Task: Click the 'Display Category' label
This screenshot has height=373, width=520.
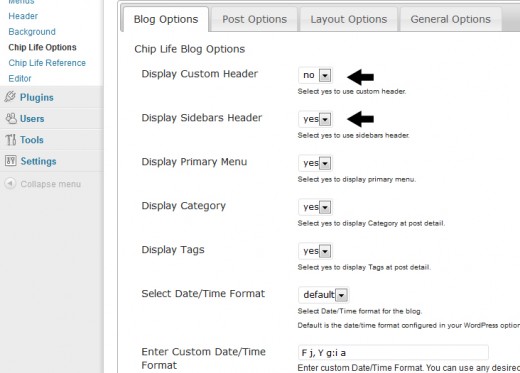Action: tap(184, 206)
